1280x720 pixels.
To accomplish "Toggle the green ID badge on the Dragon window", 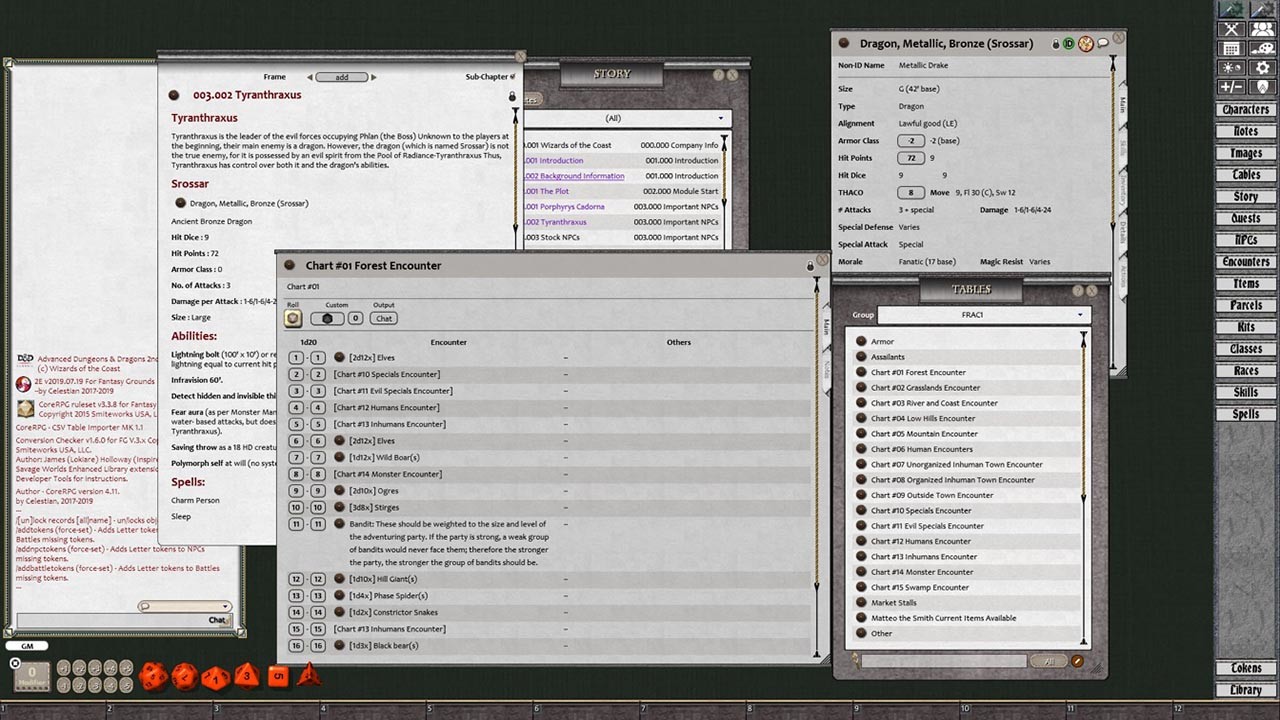I will [x=1068, y=42].
